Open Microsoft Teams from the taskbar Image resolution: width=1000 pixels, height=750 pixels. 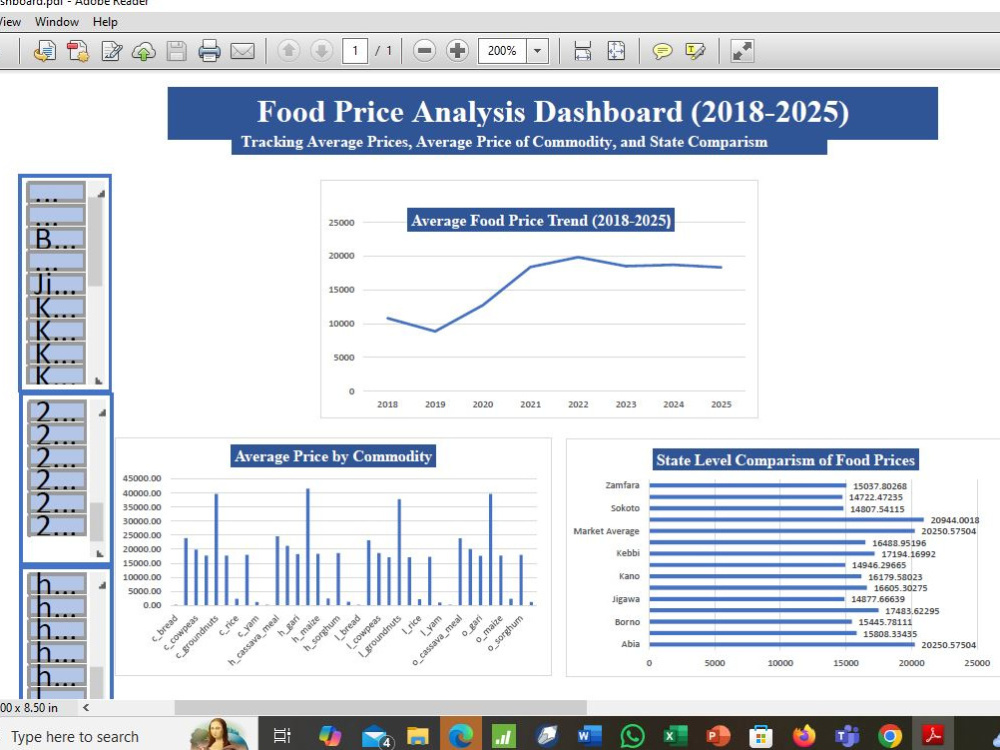(x=847, y=736)
